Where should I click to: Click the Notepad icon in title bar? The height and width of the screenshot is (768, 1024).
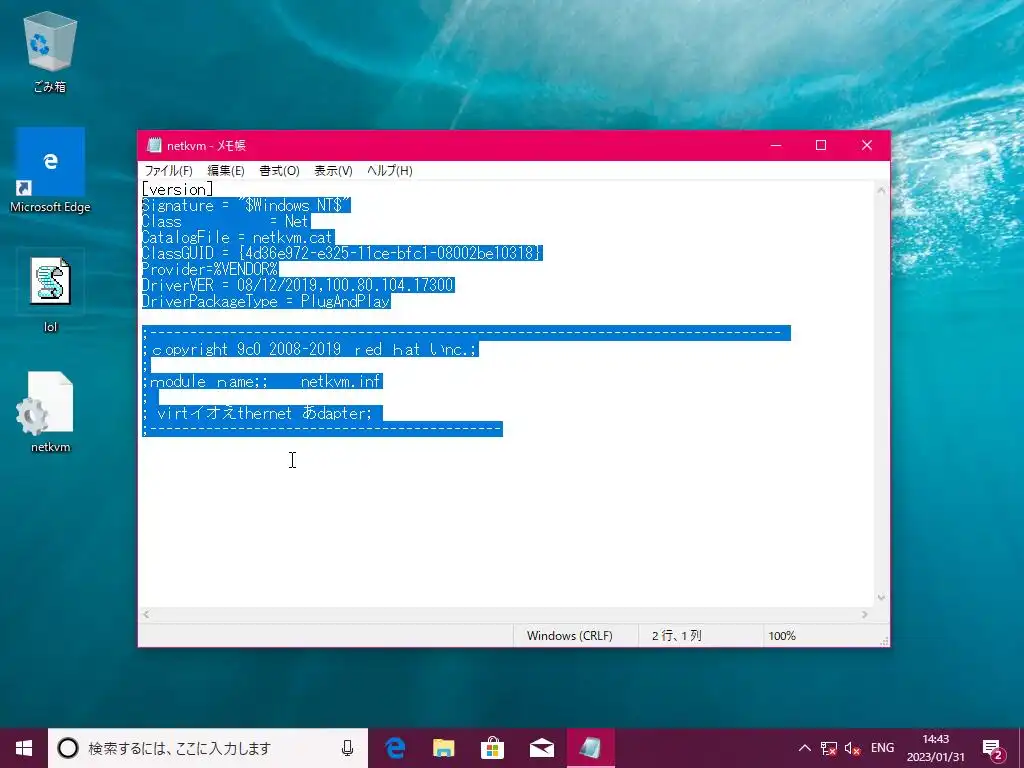[x=154, y=145]
